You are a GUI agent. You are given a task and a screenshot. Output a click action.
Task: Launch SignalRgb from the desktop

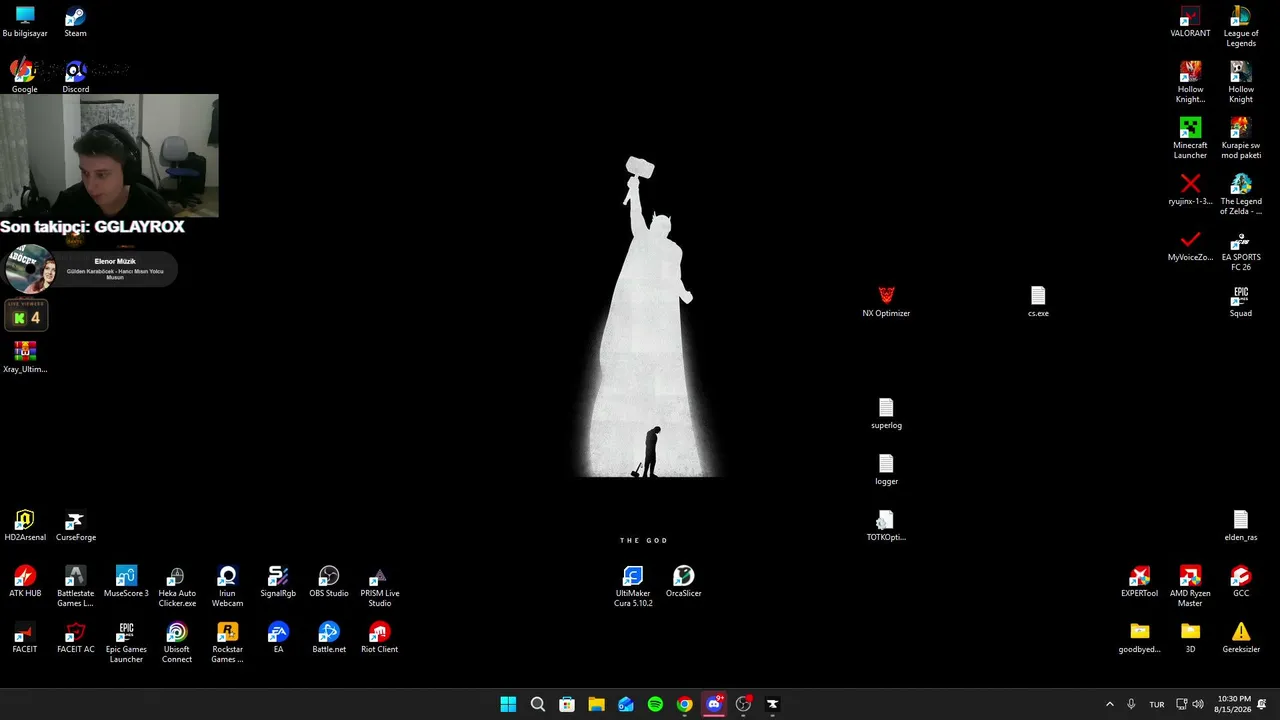278,582
